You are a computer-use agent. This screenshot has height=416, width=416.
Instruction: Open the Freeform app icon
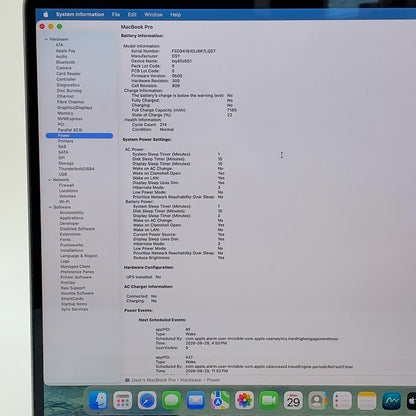click(391, 401)
